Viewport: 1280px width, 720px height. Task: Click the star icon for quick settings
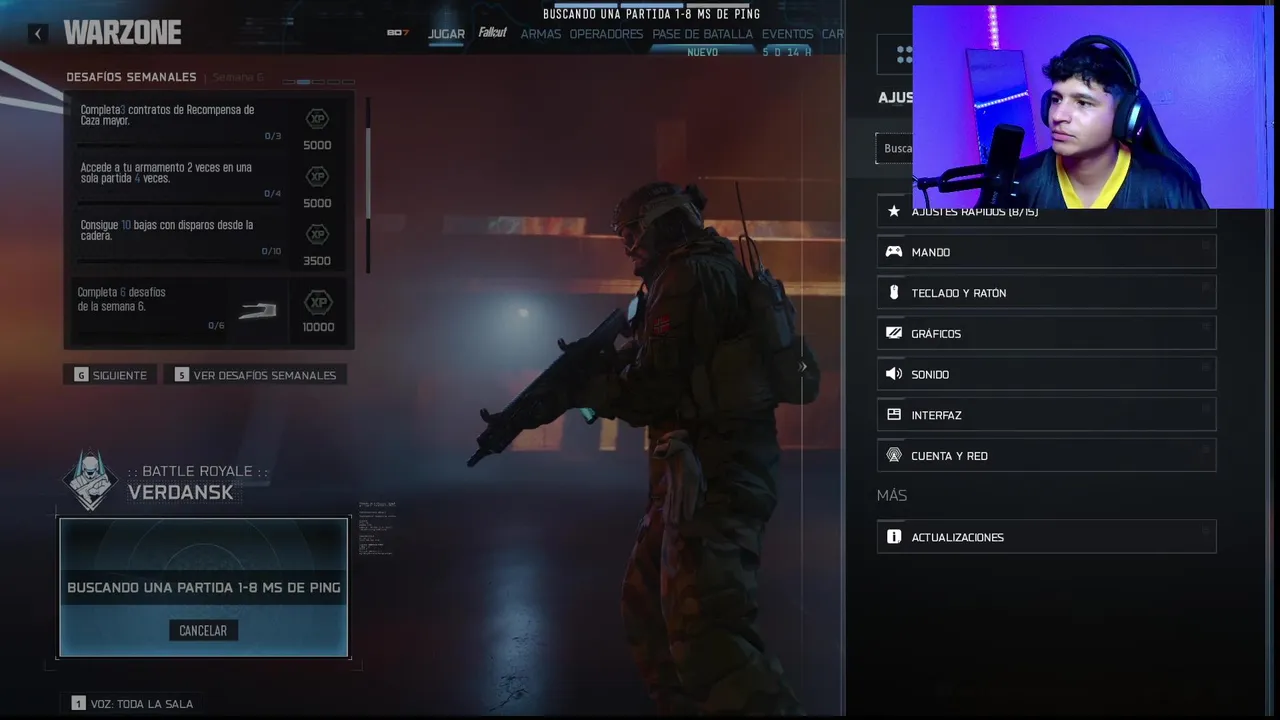[894, 212]
